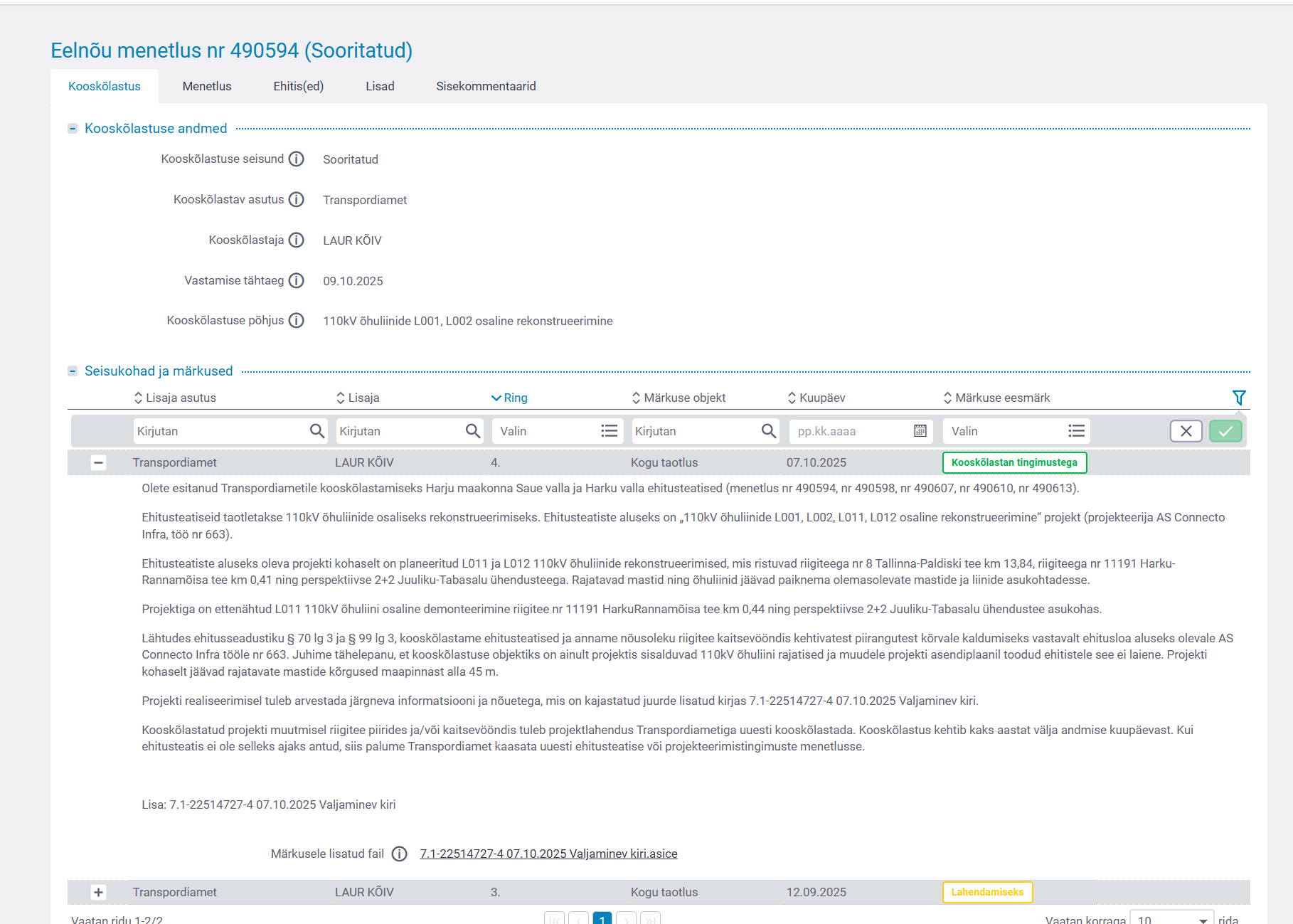
Task: Click info icon next to Vastamise tähtaeg
Action: 296,280
